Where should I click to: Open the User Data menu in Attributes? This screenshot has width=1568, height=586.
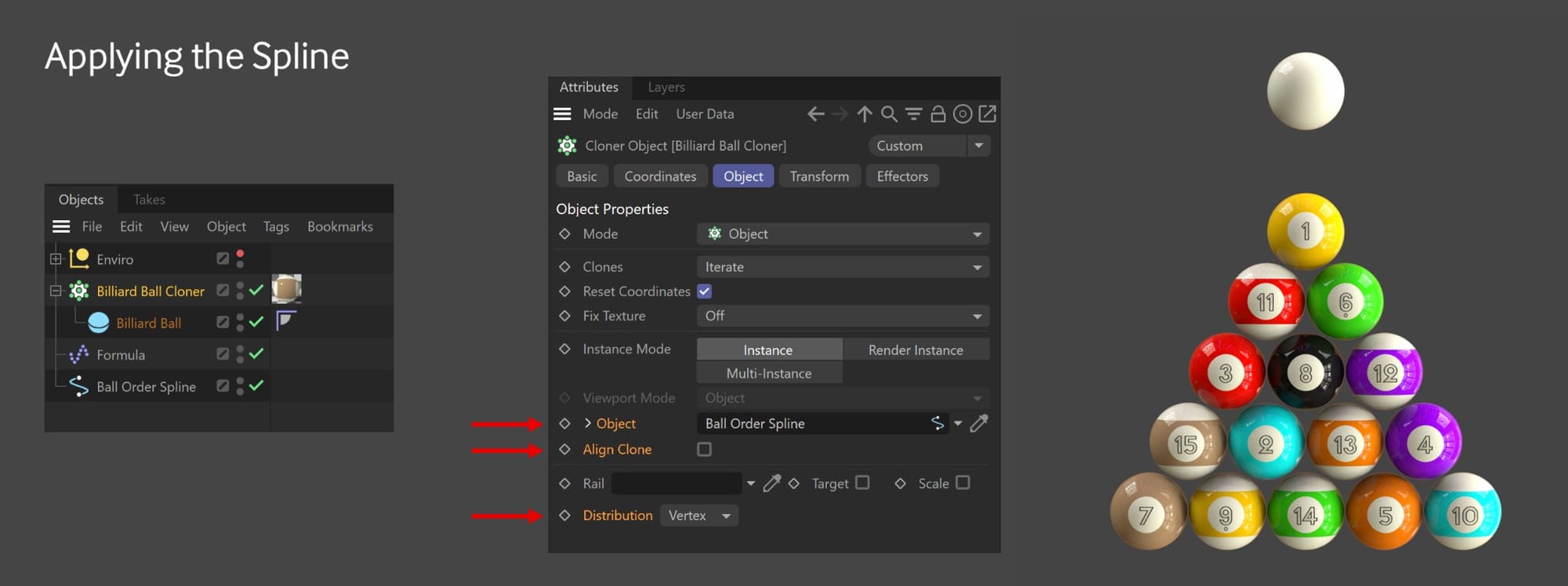click(705, 114)
